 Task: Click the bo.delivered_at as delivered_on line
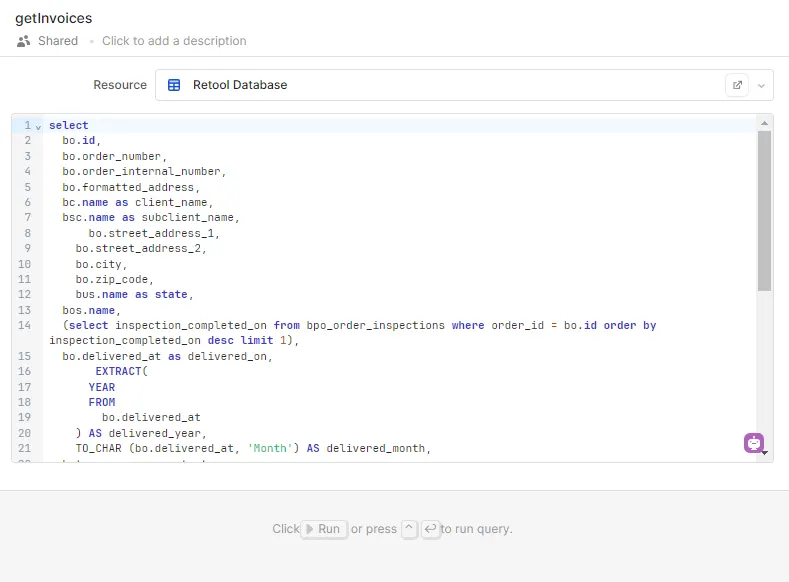click(x=167, y=357)
